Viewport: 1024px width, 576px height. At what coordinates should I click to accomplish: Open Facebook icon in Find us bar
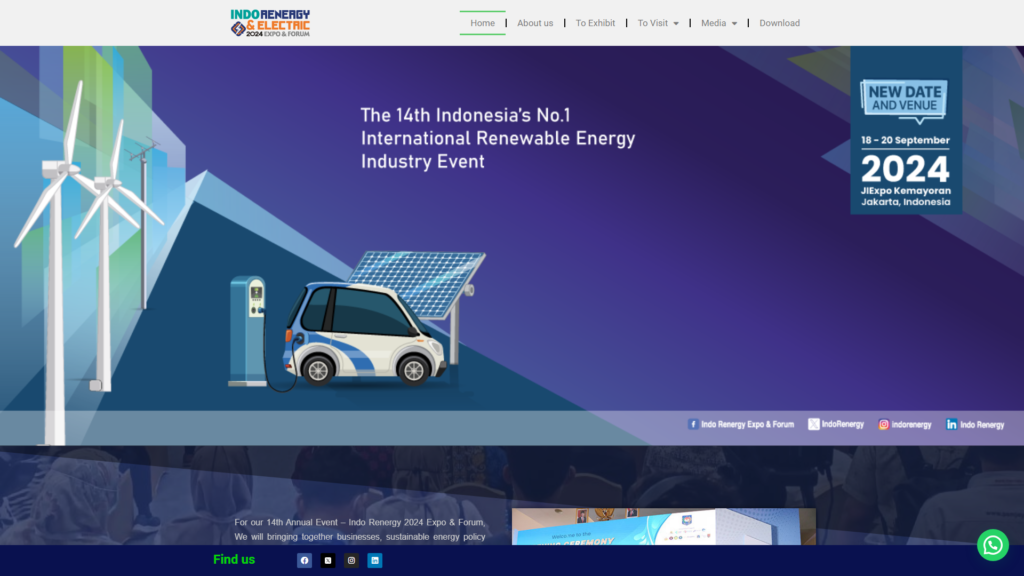tap(304, 560)
